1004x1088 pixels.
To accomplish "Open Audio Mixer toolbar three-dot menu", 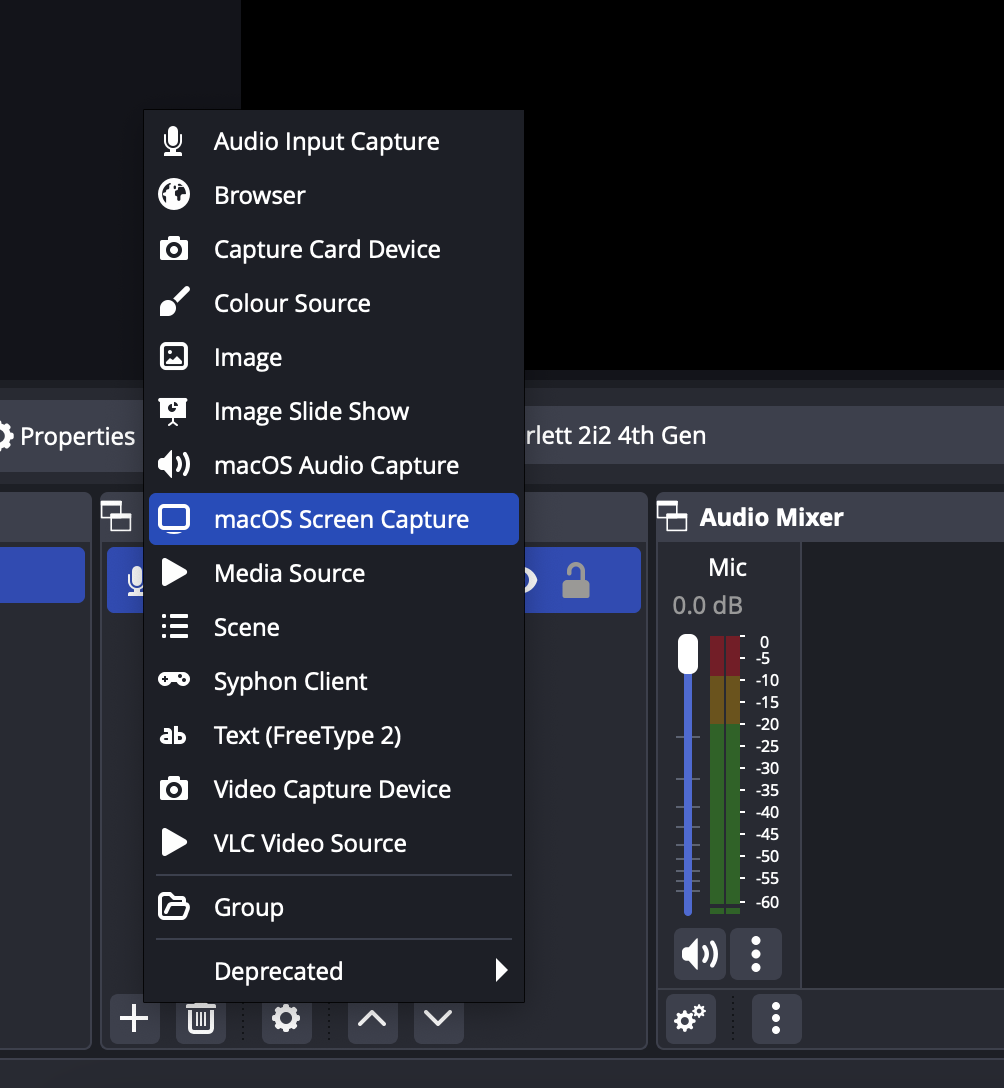I will [776, 1019].
